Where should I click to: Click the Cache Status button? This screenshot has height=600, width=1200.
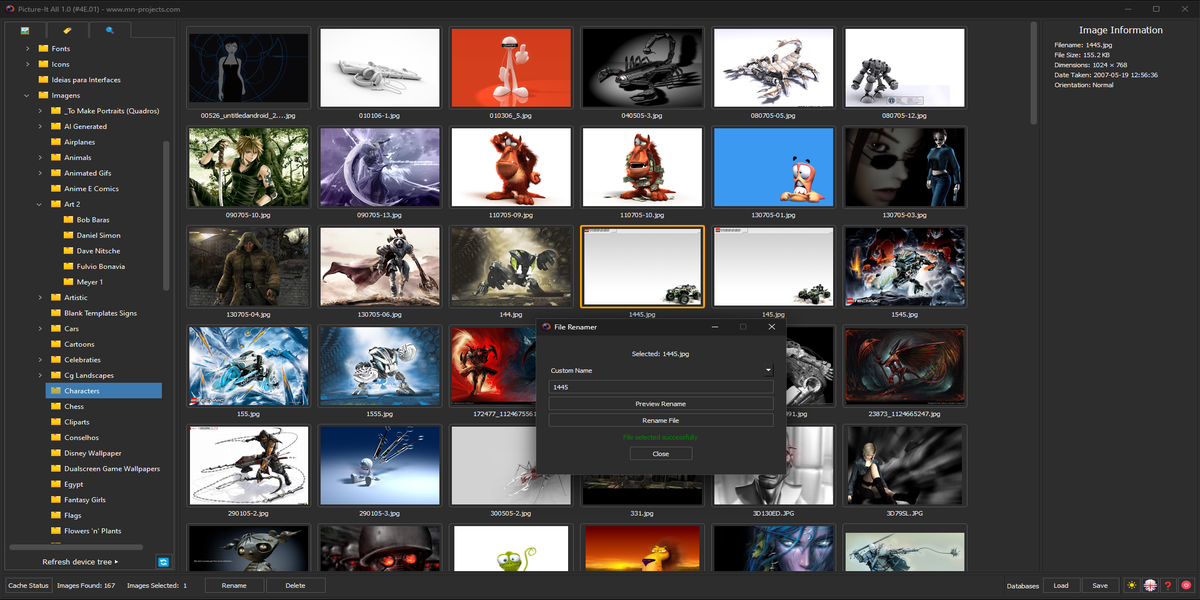[x=28, y=585]
